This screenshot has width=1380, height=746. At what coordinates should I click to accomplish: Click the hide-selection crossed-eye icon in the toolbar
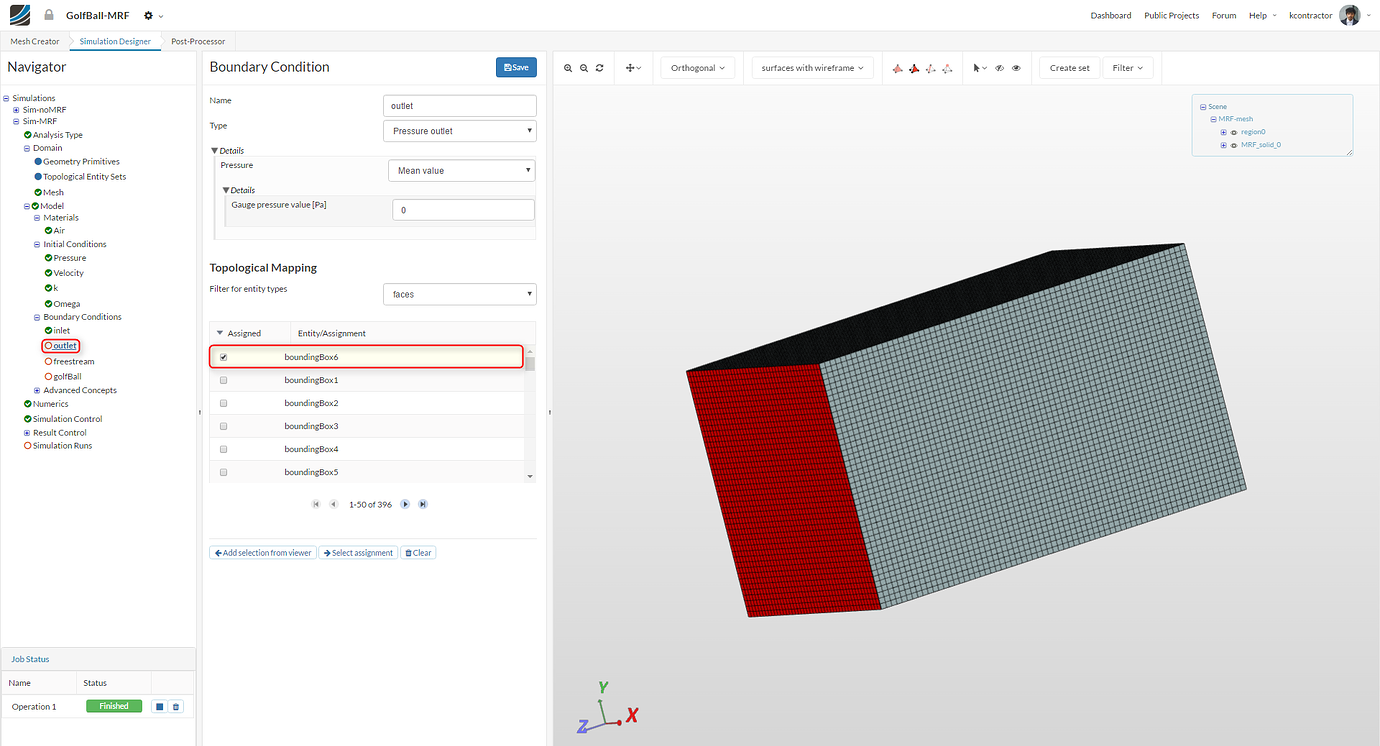[x=999, y=68]
